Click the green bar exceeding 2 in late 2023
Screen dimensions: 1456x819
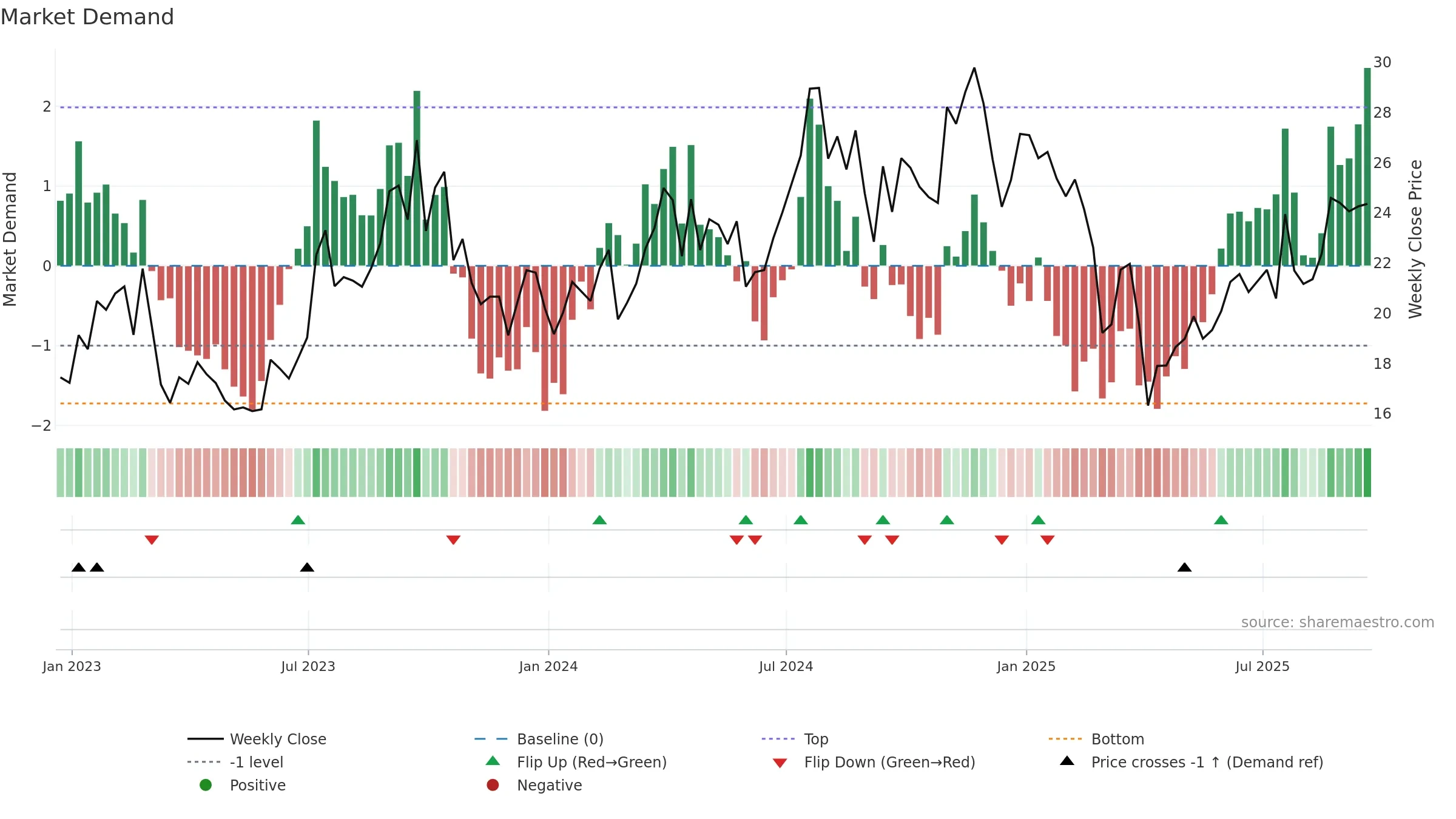pos(417,178)
